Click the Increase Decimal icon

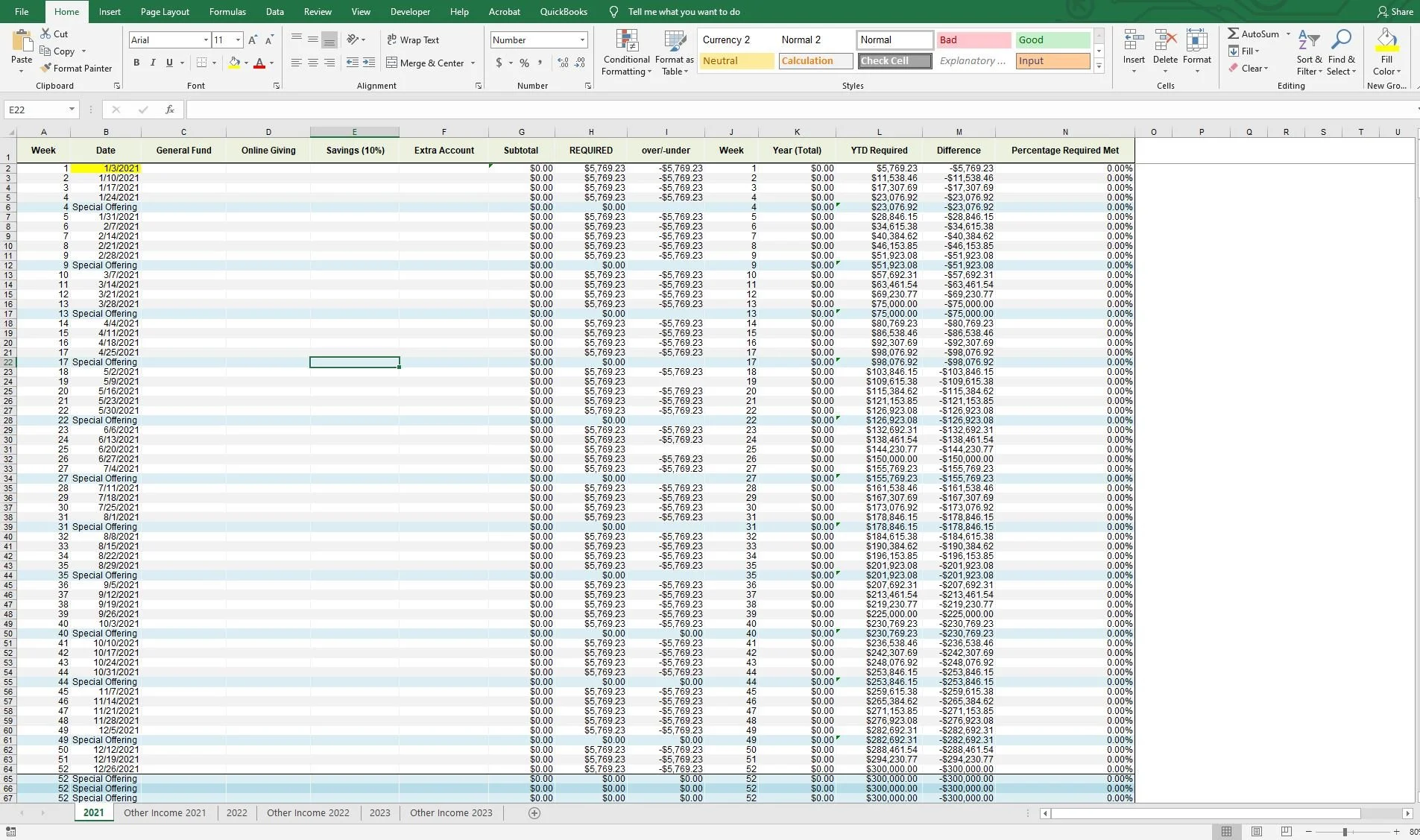[561, 63]
